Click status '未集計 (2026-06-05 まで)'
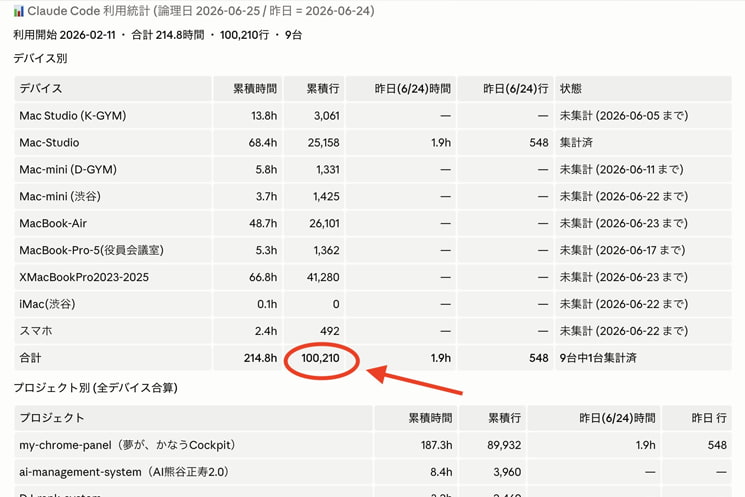The height and width of the screenshot is (497, 745). click(624, 115)
